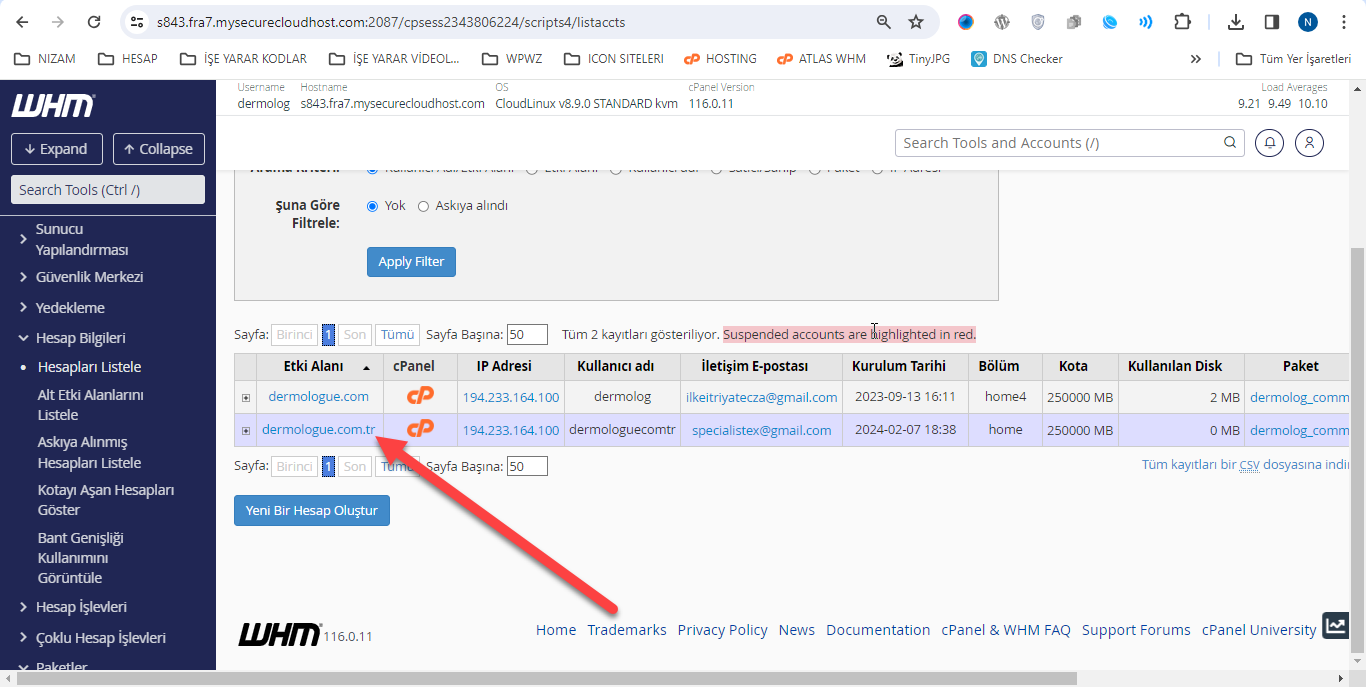
Task: Open the ATLAS WHM bookmark
Action: pos(821,59)
